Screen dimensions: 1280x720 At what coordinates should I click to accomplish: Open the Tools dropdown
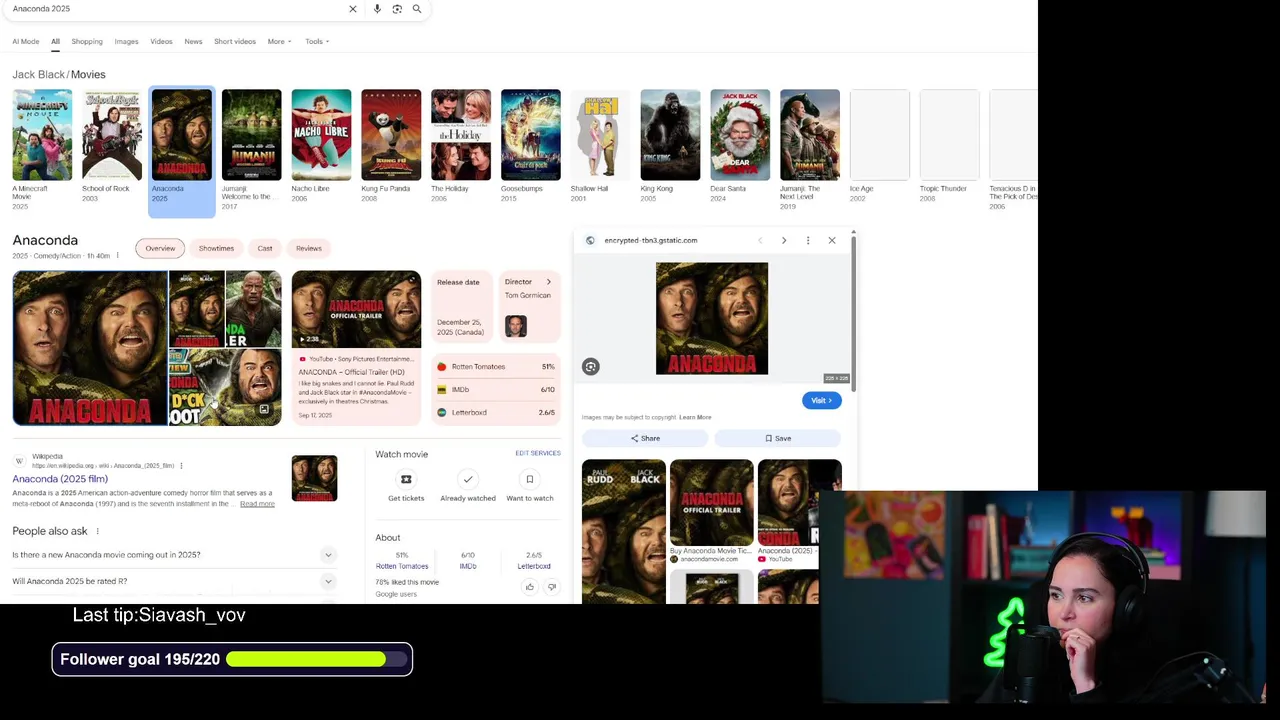[317, 41]
